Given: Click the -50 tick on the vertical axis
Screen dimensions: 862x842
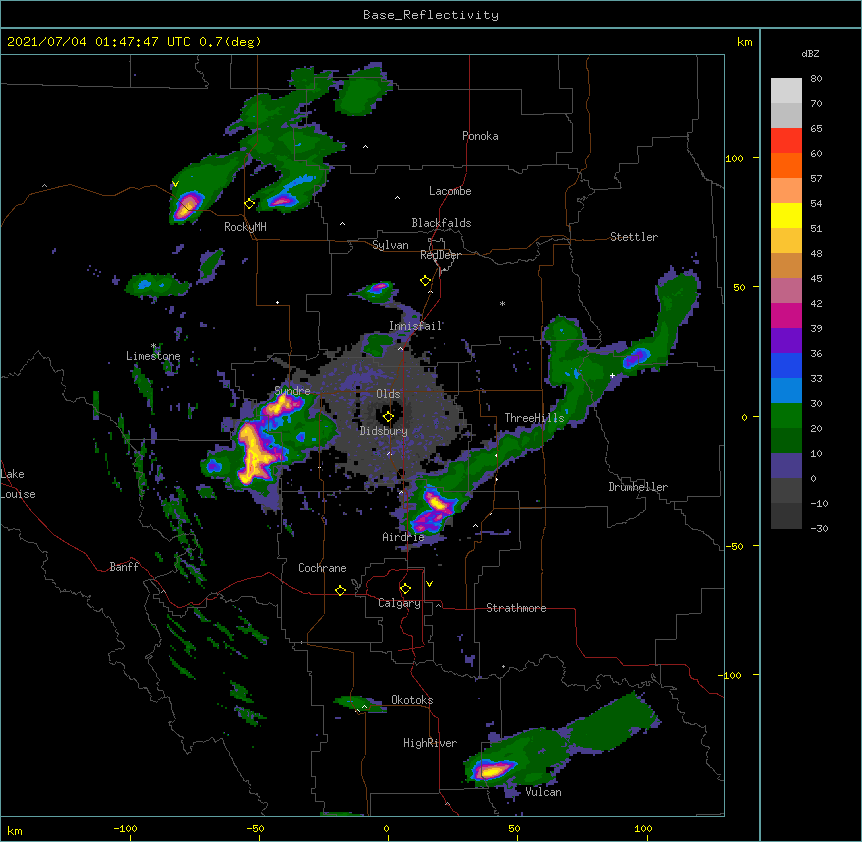Looking at the screenshot, I should (x=734, y=546).
